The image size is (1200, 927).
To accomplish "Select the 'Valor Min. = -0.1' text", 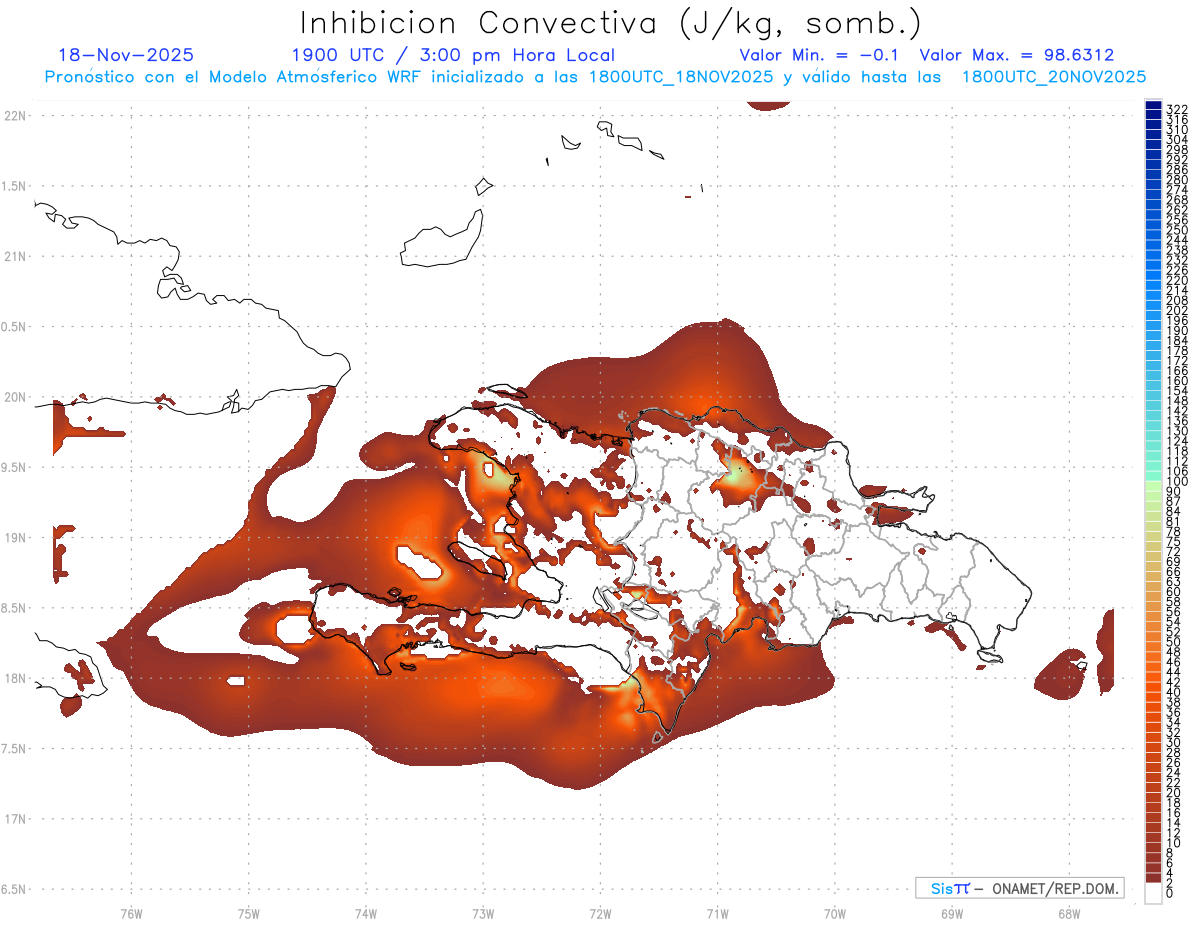I will (821, 55).
